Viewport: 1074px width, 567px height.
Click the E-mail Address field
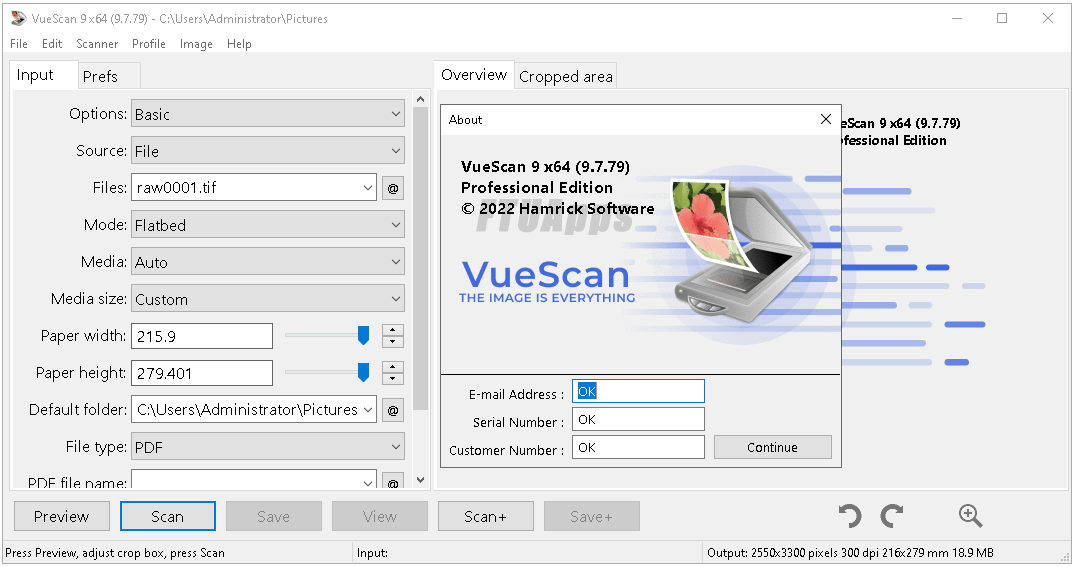(x=638, y=391)
